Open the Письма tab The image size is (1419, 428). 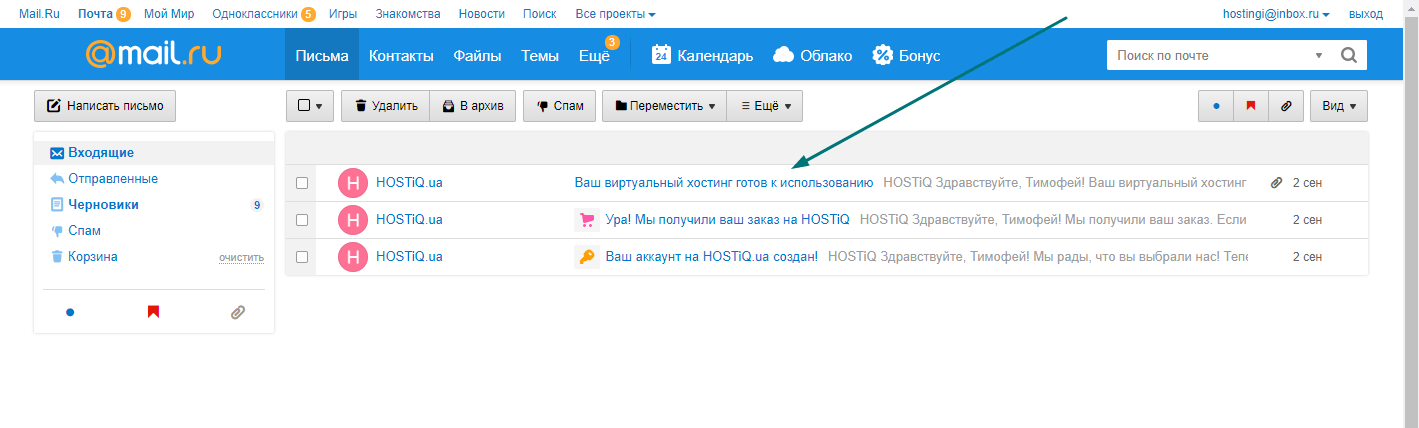pyautogui.click(x=322, y=55)
